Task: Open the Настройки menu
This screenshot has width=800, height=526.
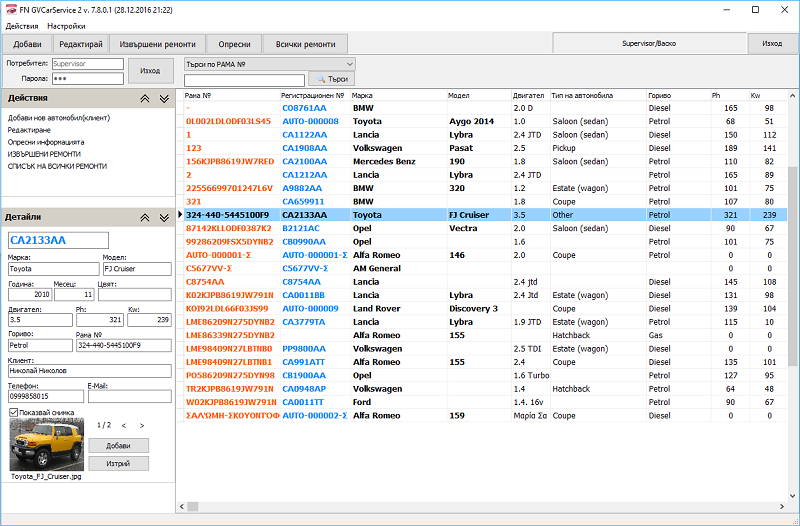Action: [x=66, y=25]
